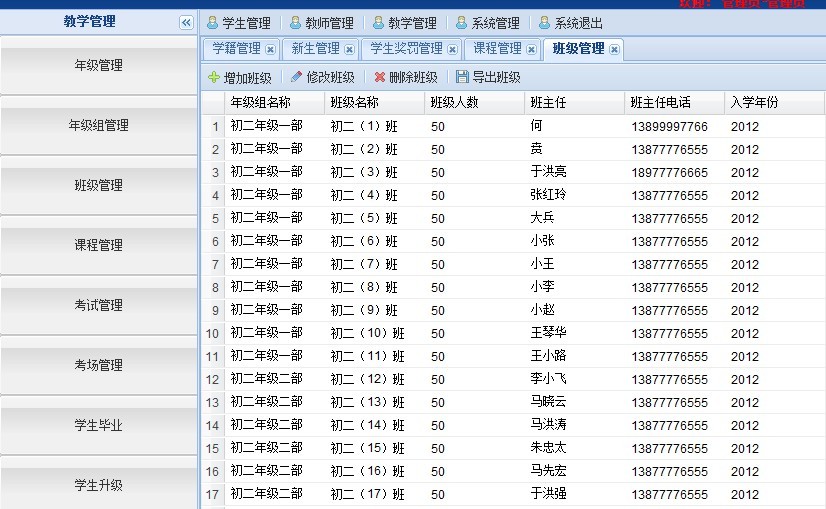Click the 系统管理 menu user icon
Image resolution: width=826 pixels, height=509 pixels.
pyautogui.click(x=461, y=23)
